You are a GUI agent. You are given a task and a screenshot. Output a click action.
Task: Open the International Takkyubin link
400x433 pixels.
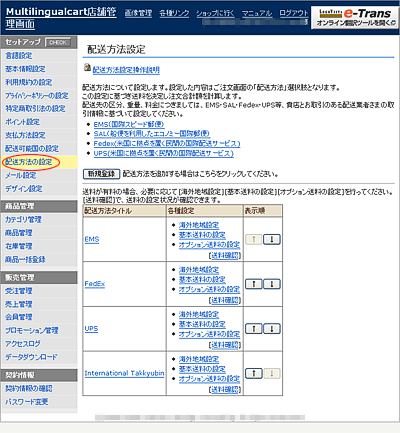(x=124, y=373)
